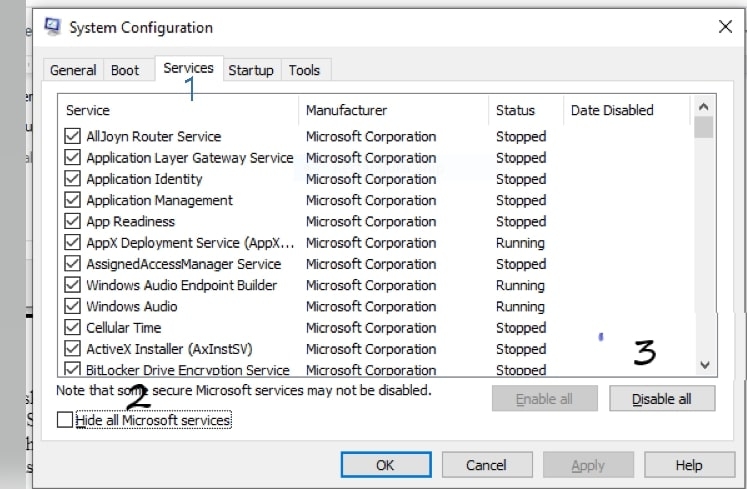747x489 pixels.
Task: Sort by the Manufacturer column header
Action: 394,110
